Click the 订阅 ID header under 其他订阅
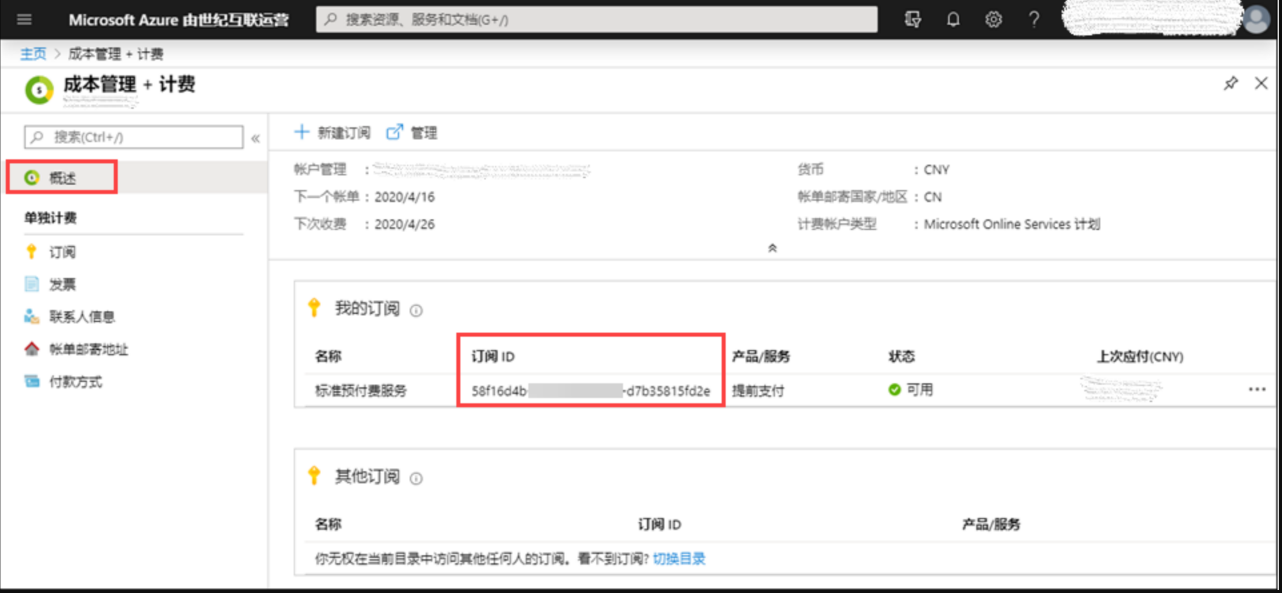Viewport: 1282px width, 593px height. tap(660, 524)
